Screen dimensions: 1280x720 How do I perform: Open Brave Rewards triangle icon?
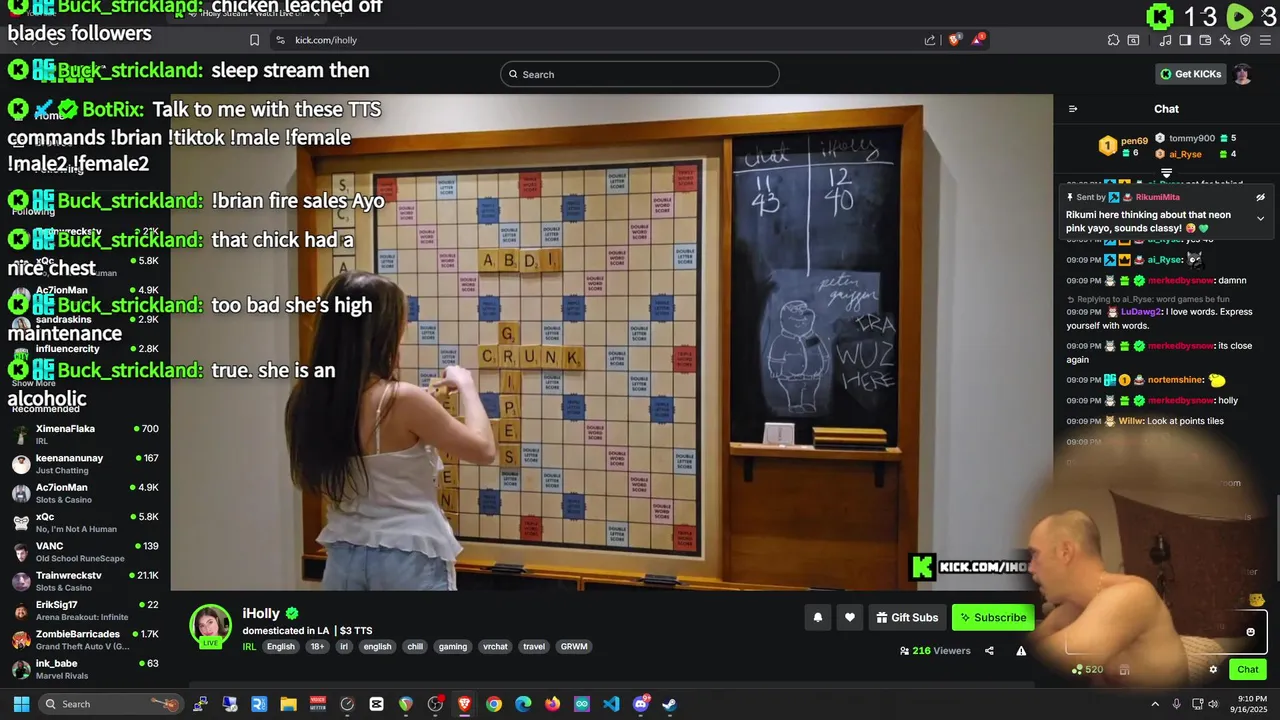978,40
